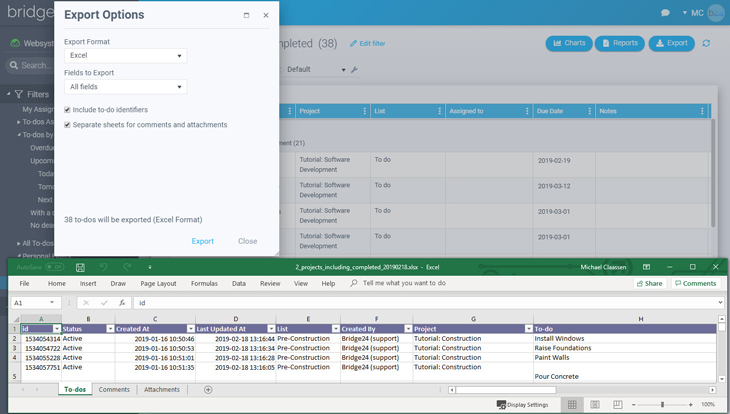Expand the All To-dos tree item
730x414 pixels.
(x=19, y=243)
